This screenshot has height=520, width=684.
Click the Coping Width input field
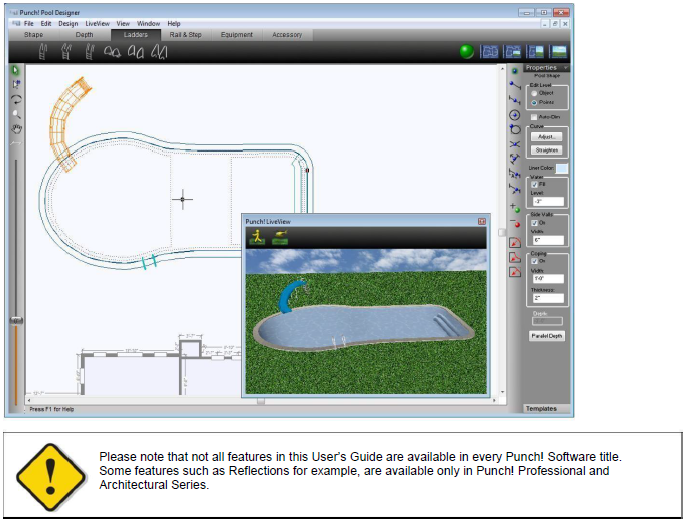click(x=548, y=278)
